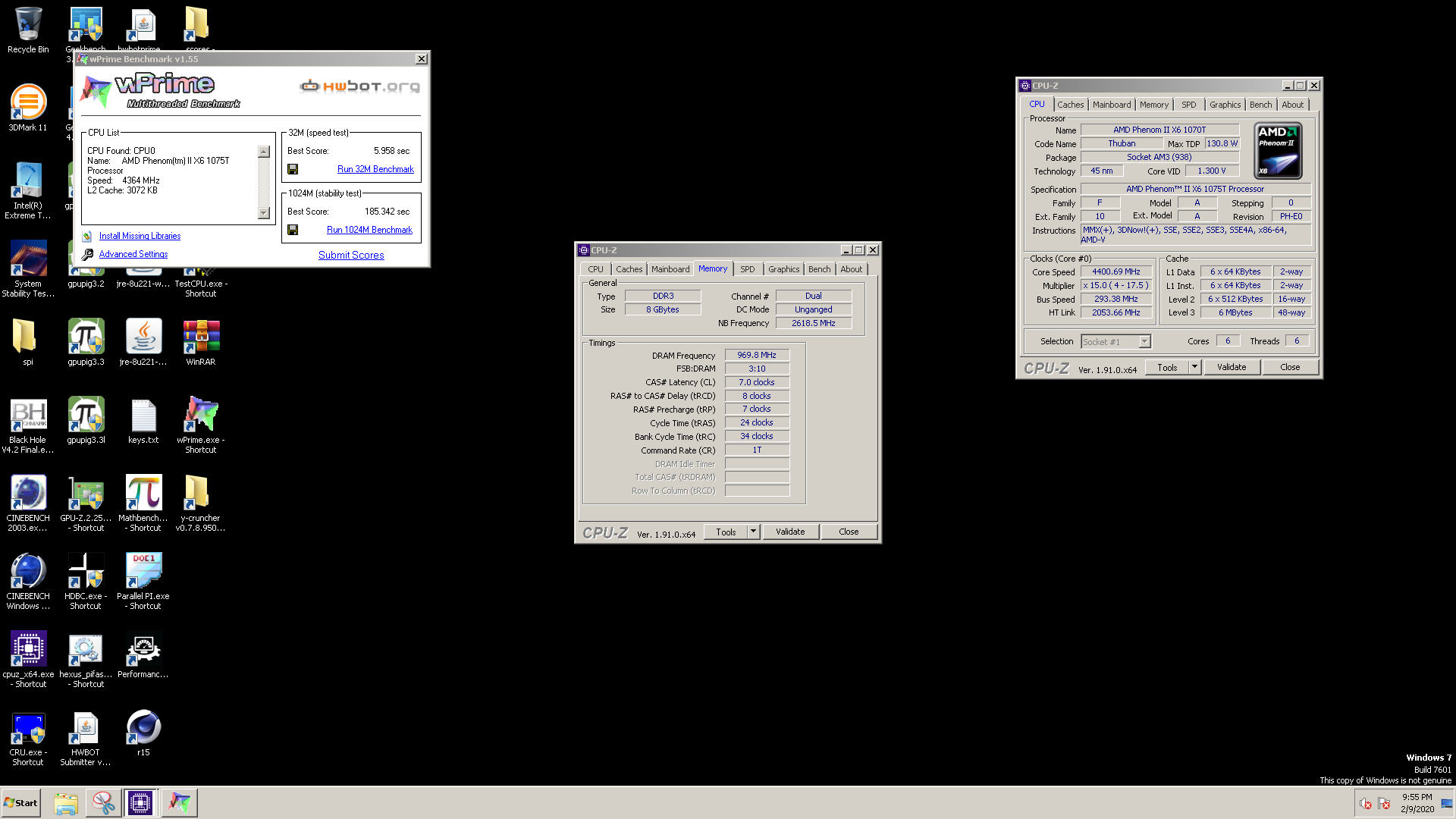Select the Caches tab in right CPU-Z window
This screenshot has width=1456, height=819.
click(1070, 105)
